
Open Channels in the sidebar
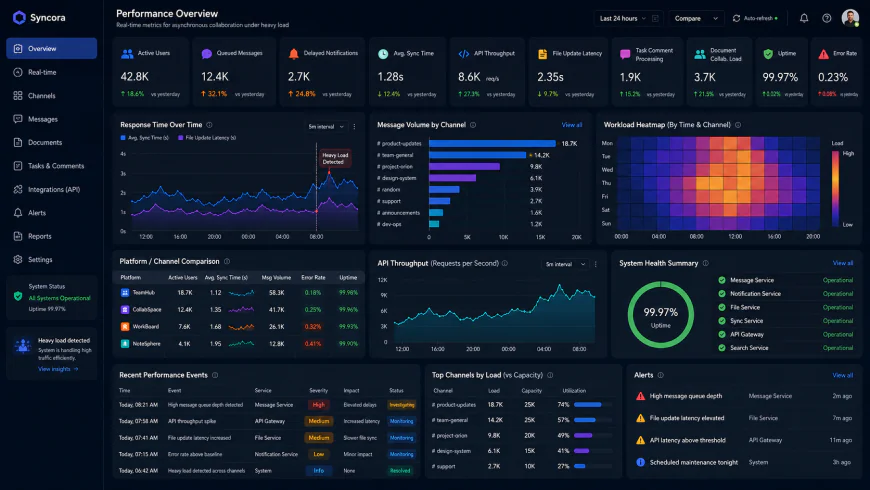pos(52,95)
